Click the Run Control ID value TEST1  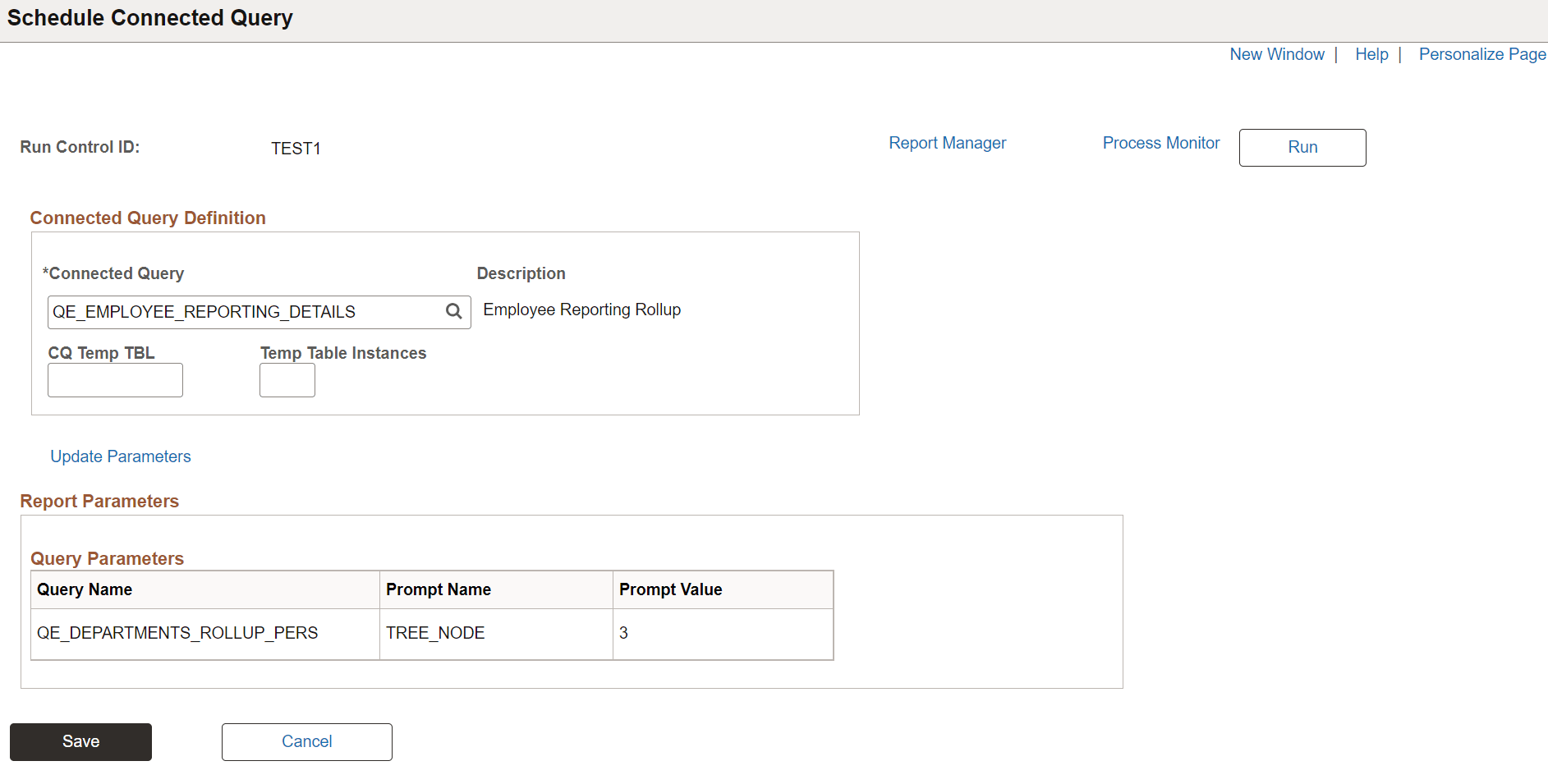296,148
